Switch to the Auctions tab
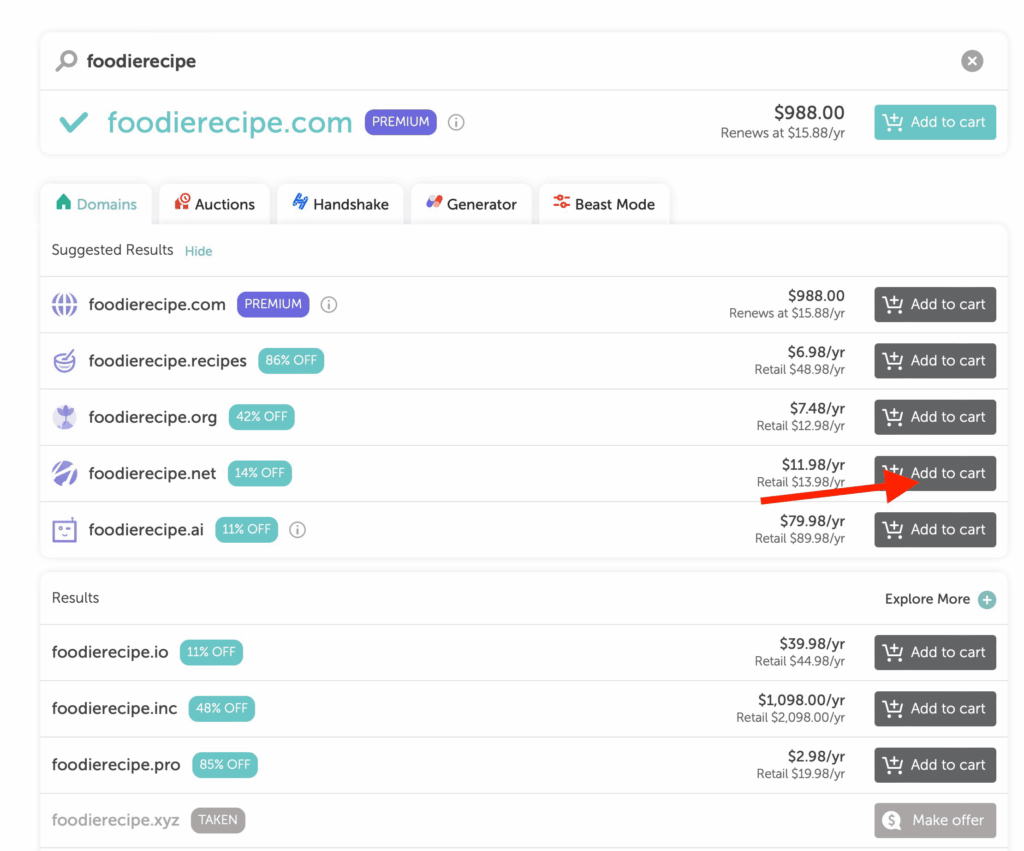 click(214, 204)
